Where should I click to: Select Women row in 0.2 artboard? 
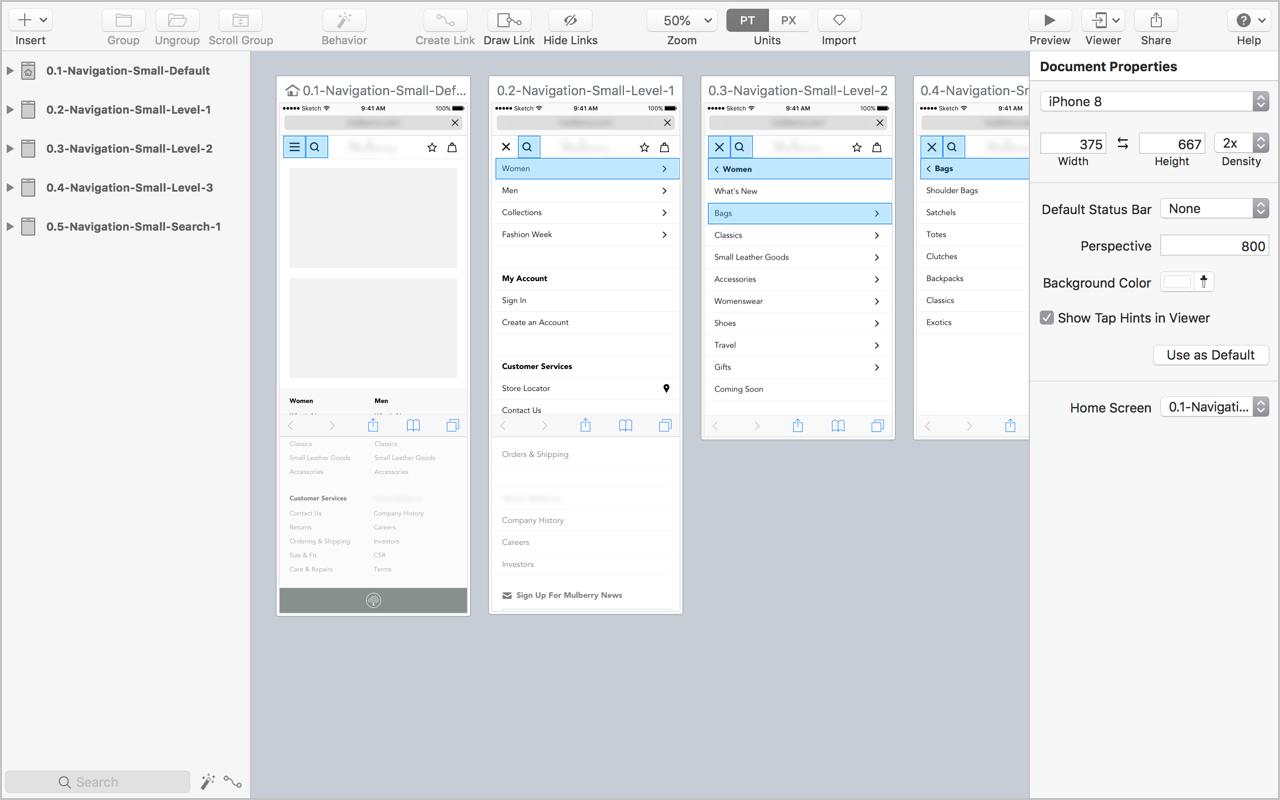(x=587, y=169)
